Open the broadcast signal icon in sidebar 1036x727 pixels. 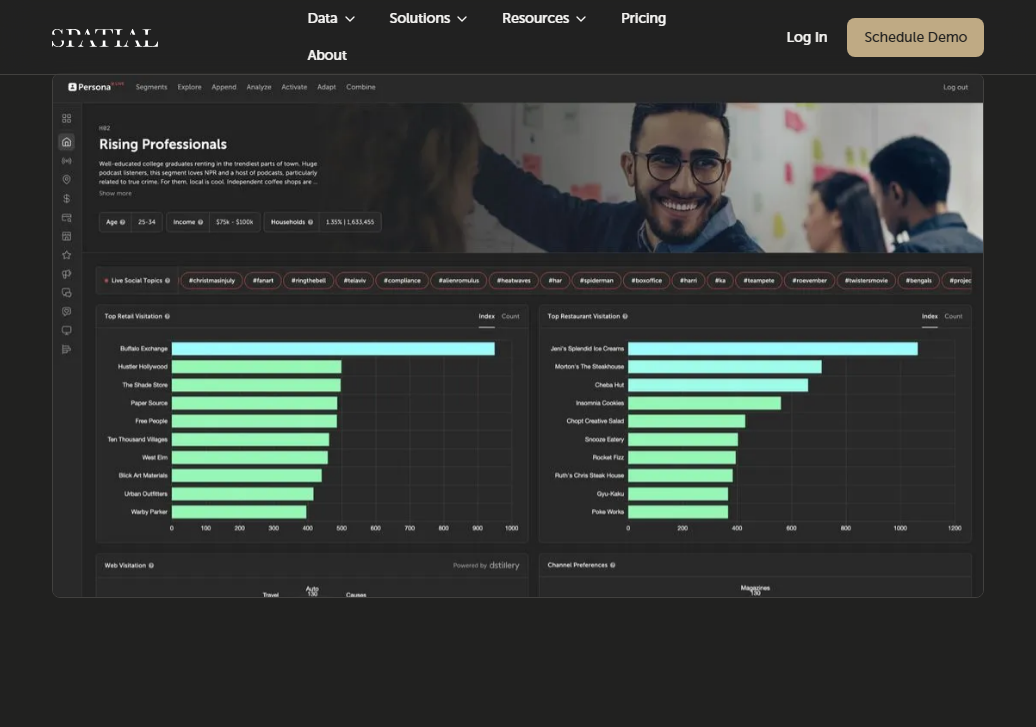click(66, 161)
